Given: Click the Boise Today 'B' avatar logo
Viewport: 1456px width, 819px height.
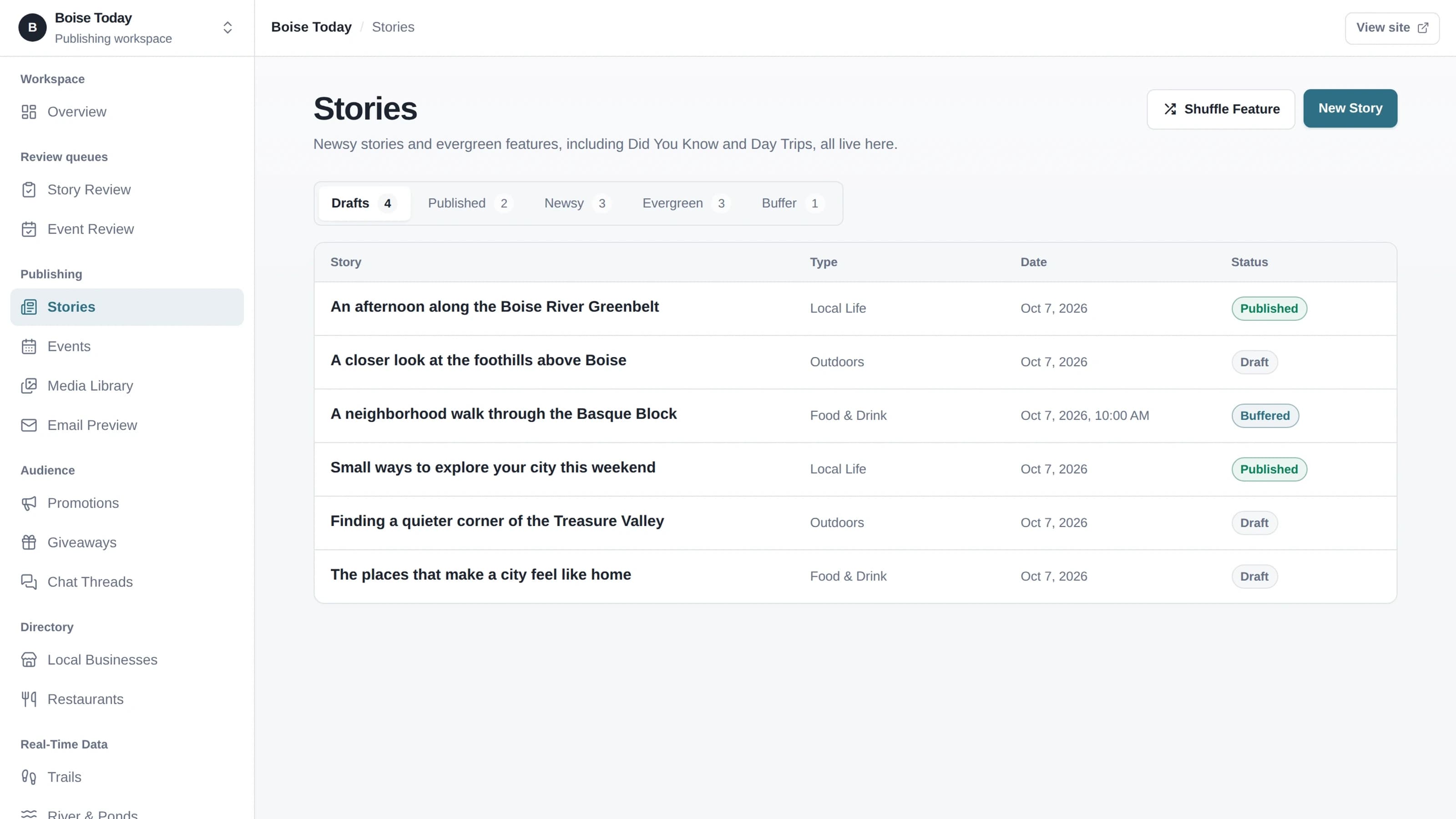Looking at the screenshot, I should pos(32,28).
